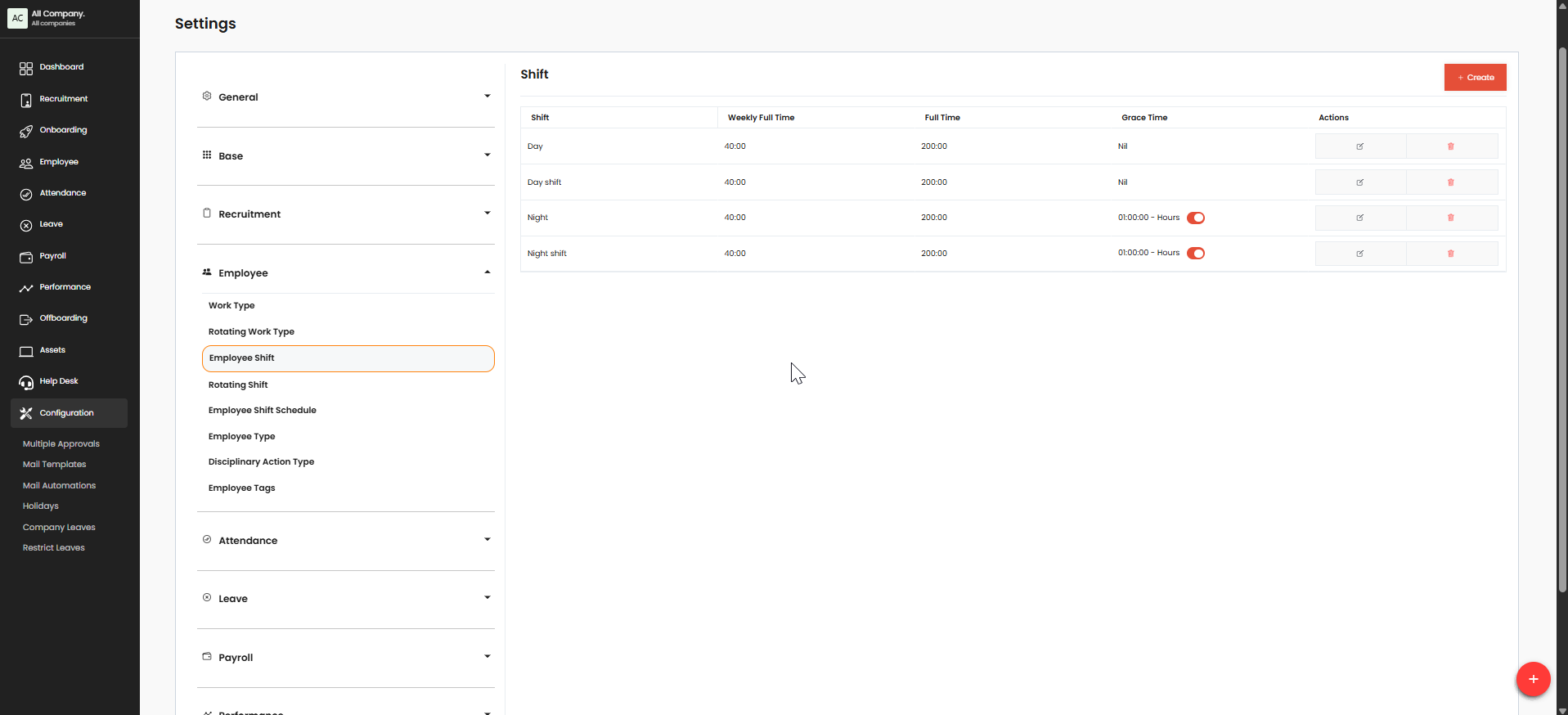Click the edit icon for Day shift row

pos(1359,182)
